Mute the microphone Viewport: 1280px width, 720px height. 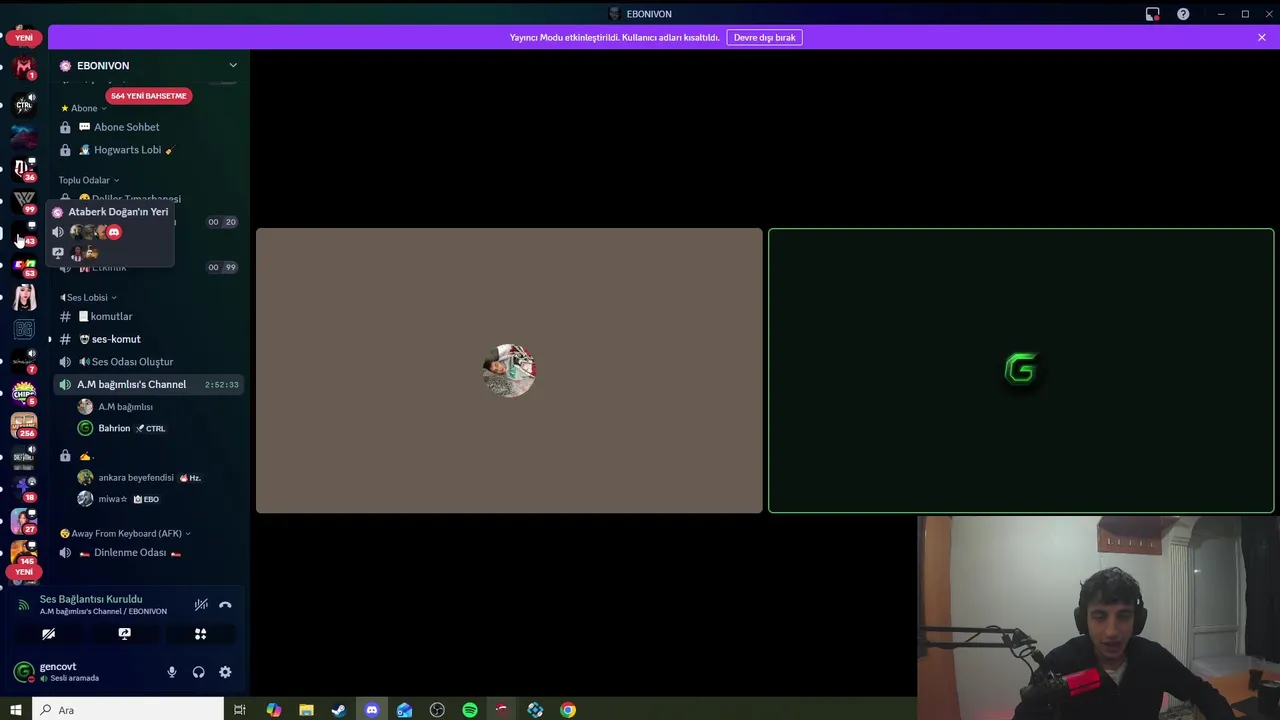pyautogui.click(x=172, y=672)
